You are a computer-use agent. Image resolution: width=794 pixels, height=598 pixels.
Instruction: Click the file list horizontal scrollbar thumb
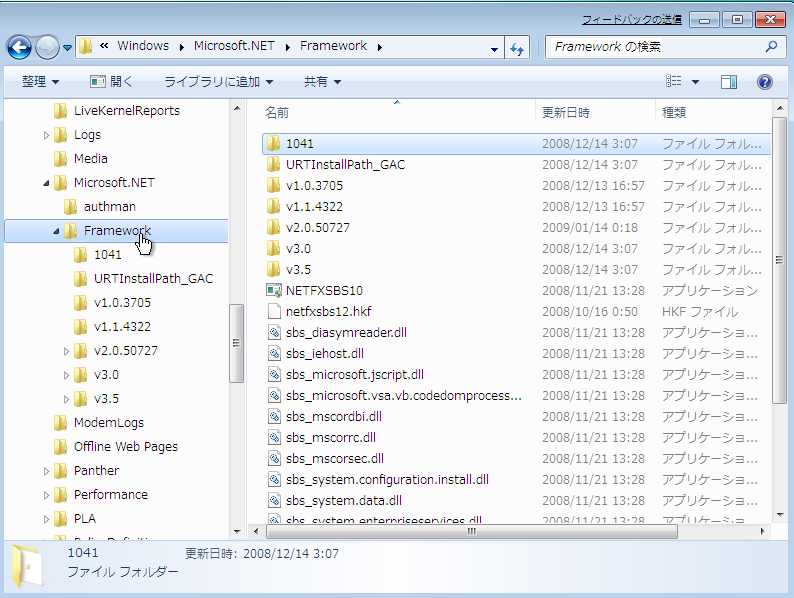point(471,532)
